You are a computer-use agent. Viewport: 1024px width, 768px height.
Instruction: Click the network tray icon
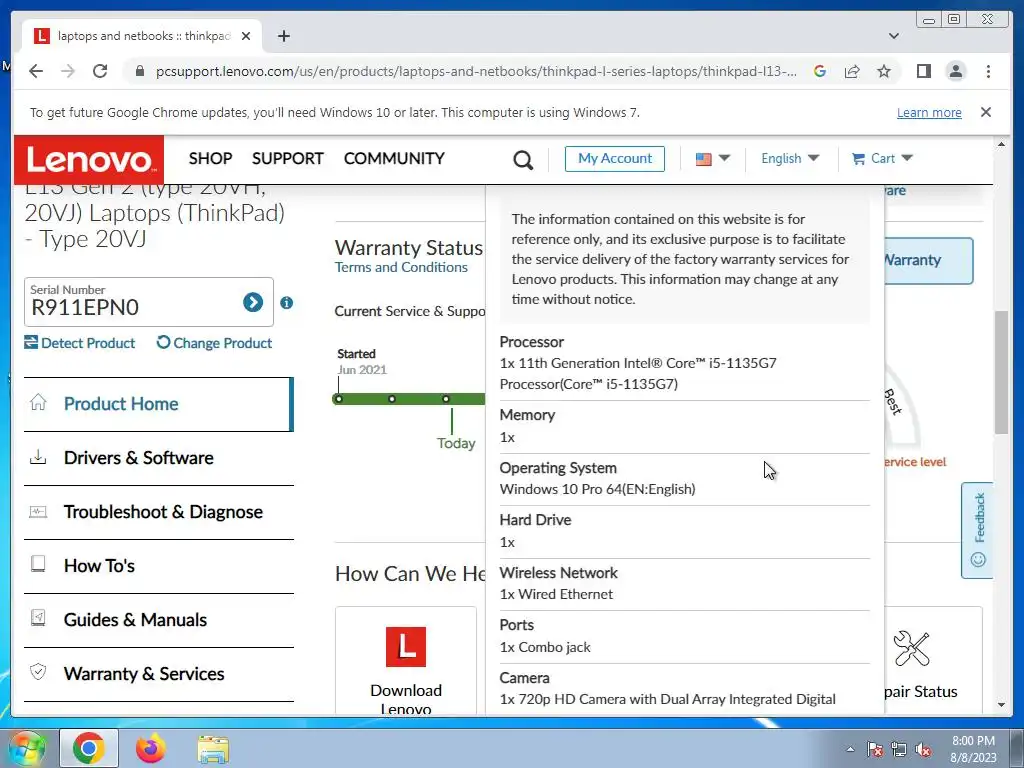[x=899, y=750]
